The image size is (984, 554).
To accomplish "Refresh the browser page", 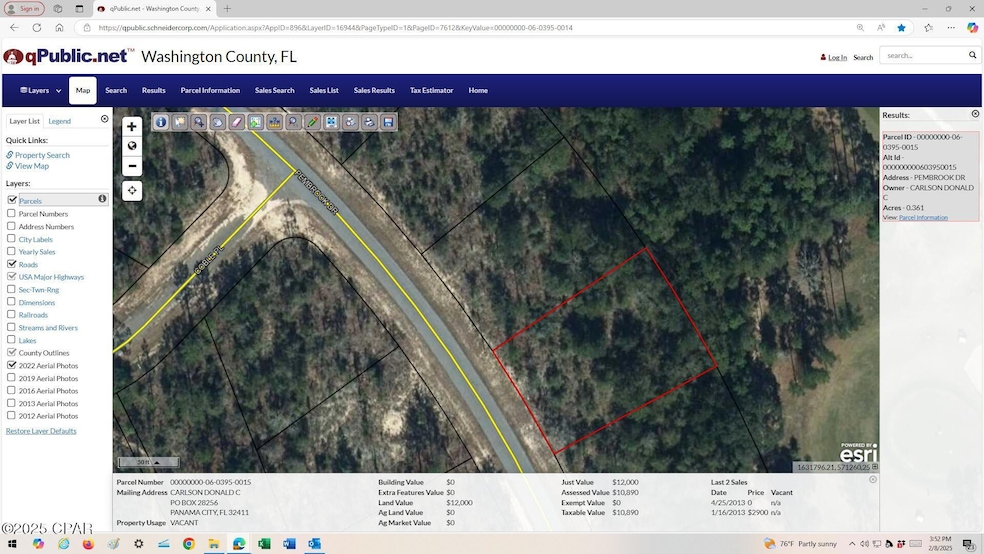I will point(37,28).
